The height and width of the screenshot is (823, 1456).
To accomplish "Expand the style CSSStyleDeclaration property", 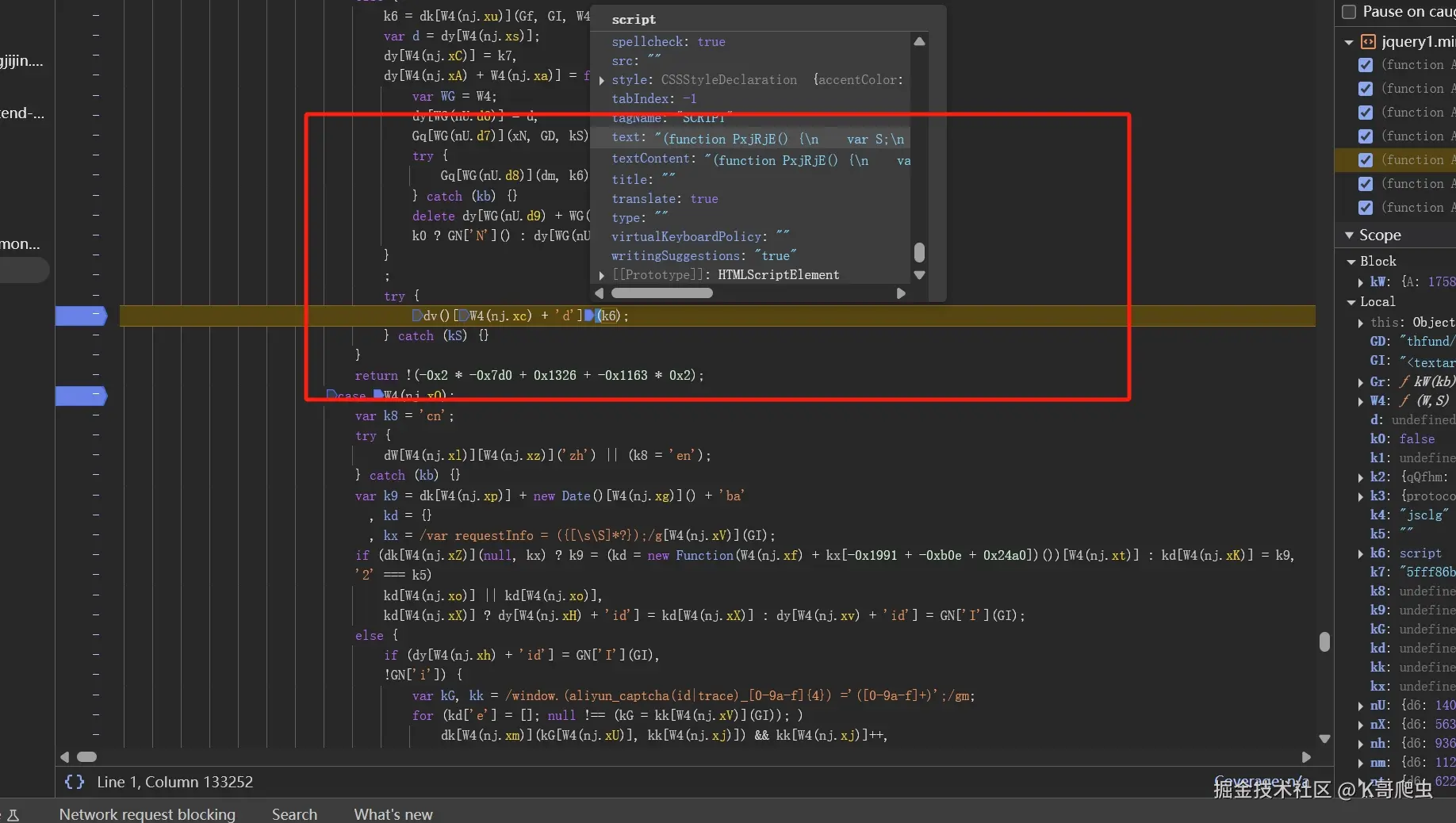I will [x=602, y=80].
